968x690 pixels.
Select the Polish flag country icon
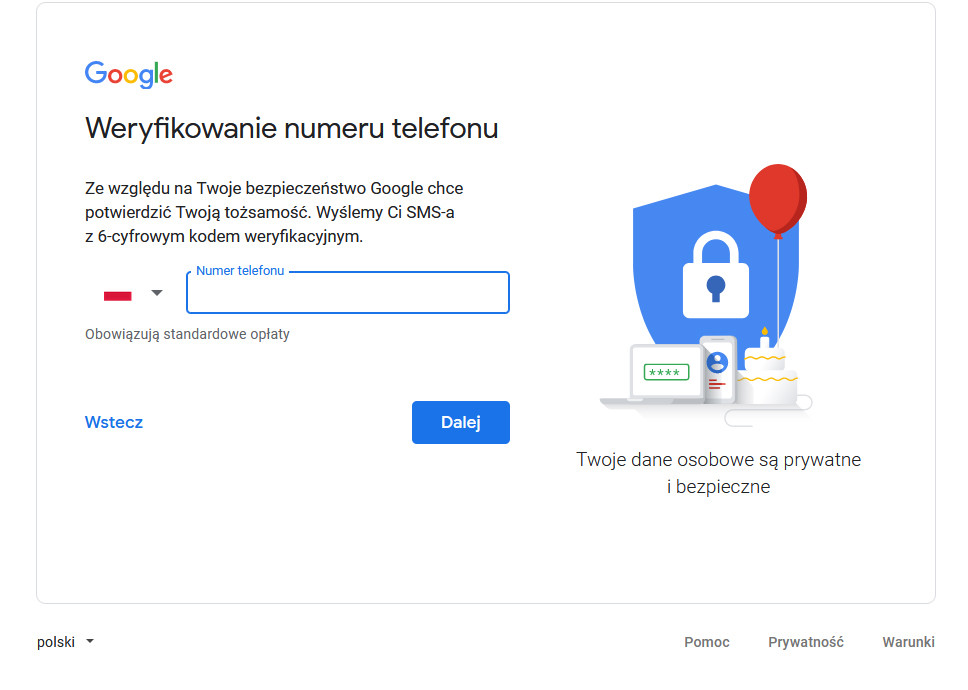click(117, 293)
